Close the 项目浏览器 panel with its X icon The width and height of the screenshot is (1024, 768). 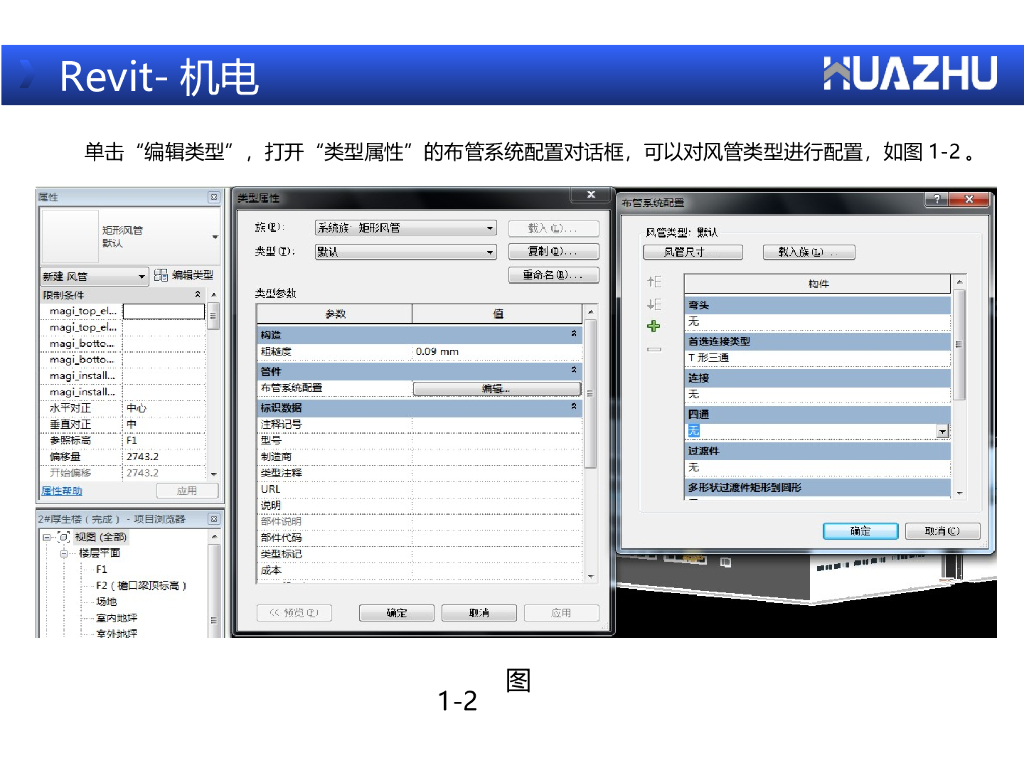point(214,519)
